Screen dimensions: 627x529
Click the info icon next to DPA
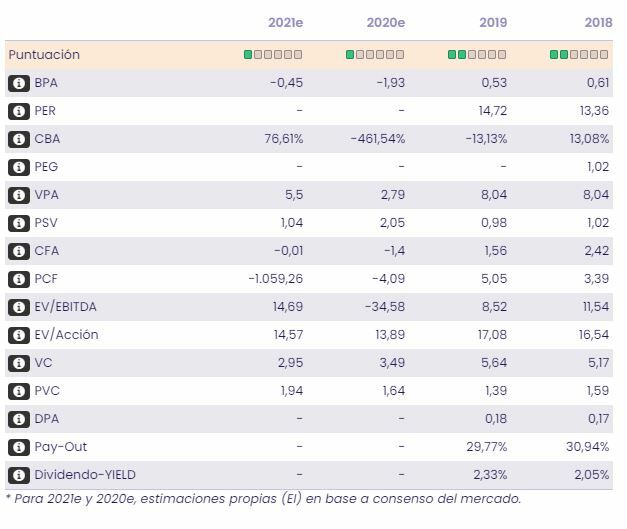click(x=17, y=419)
